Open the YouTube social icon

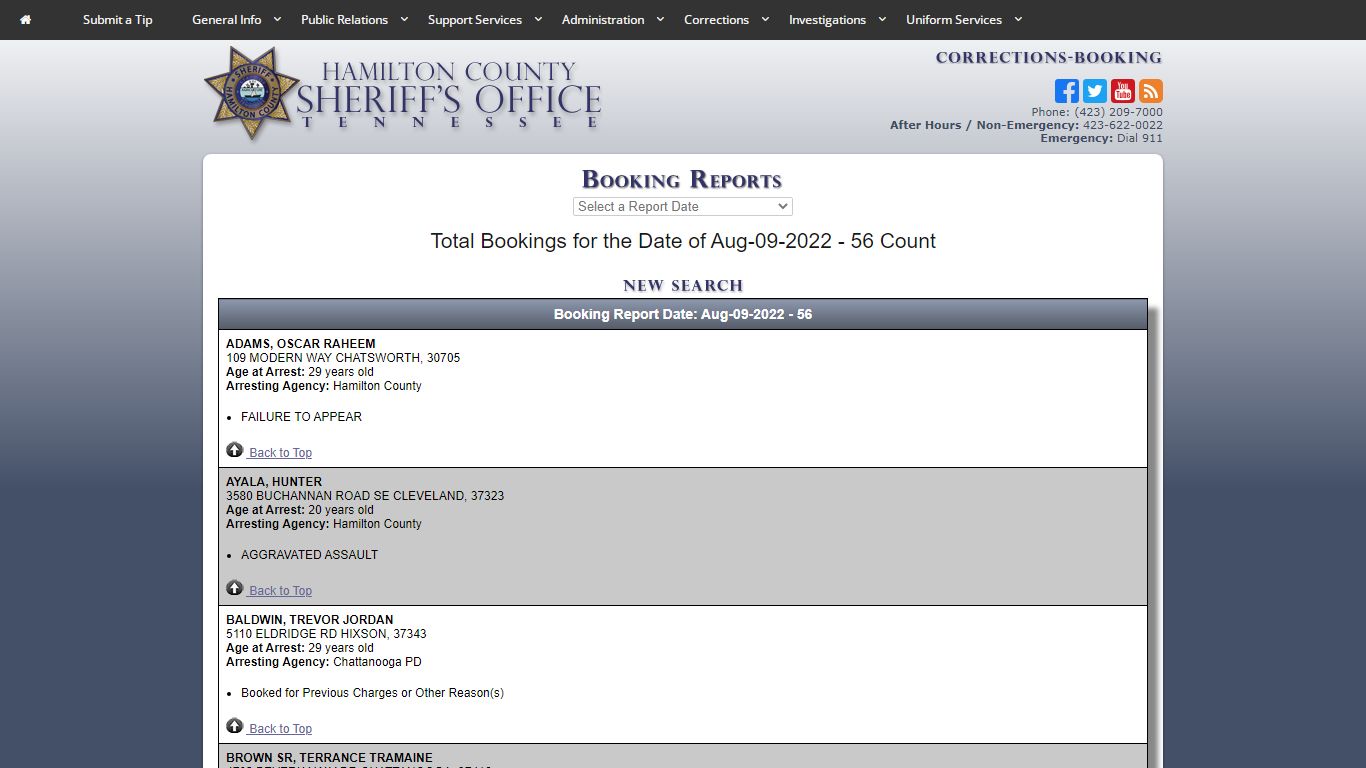[x=1123, y=91]
